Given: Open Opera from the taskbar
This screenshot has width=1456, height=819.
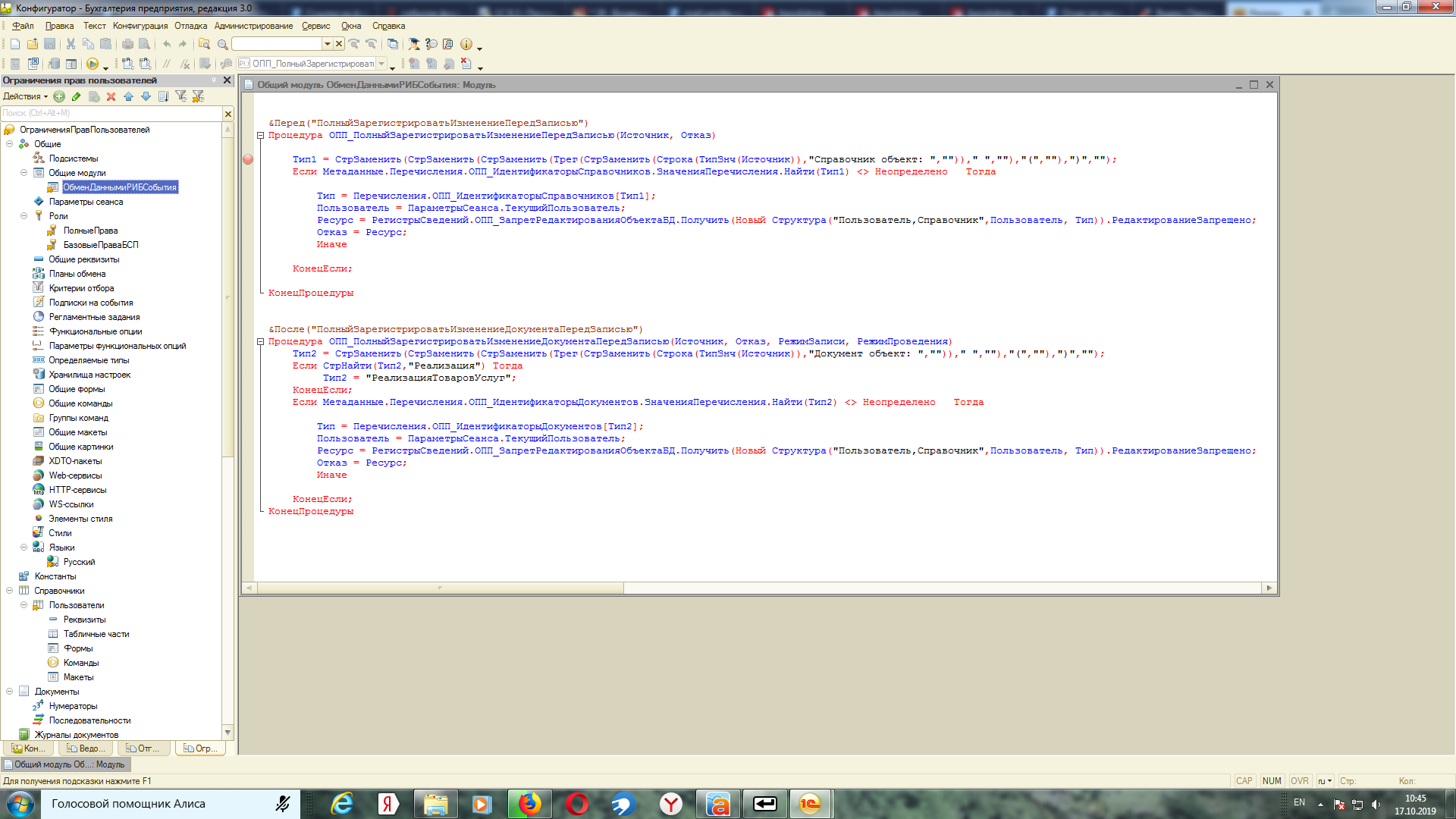Looking at the screenshot, I should [x=576, y=804].
